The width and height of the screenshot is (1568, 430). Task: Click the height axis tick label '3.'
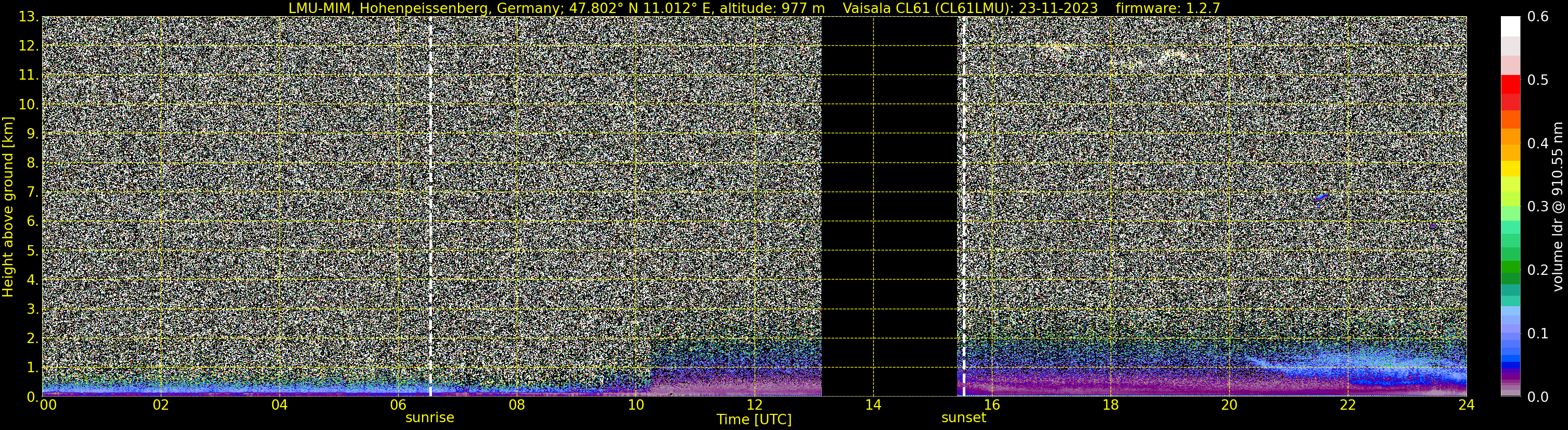pyautogui.click(x=32, y=309)
